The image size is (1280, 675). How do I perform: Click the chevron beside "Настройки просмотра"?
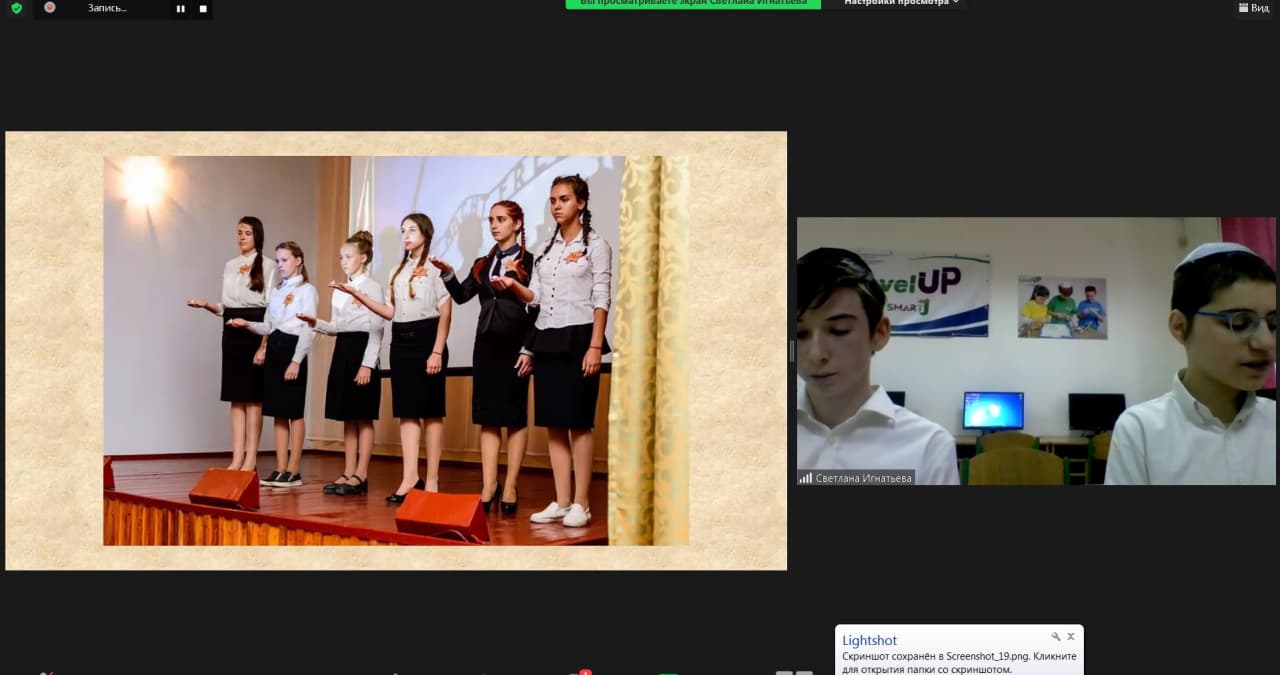pos(956,3)
